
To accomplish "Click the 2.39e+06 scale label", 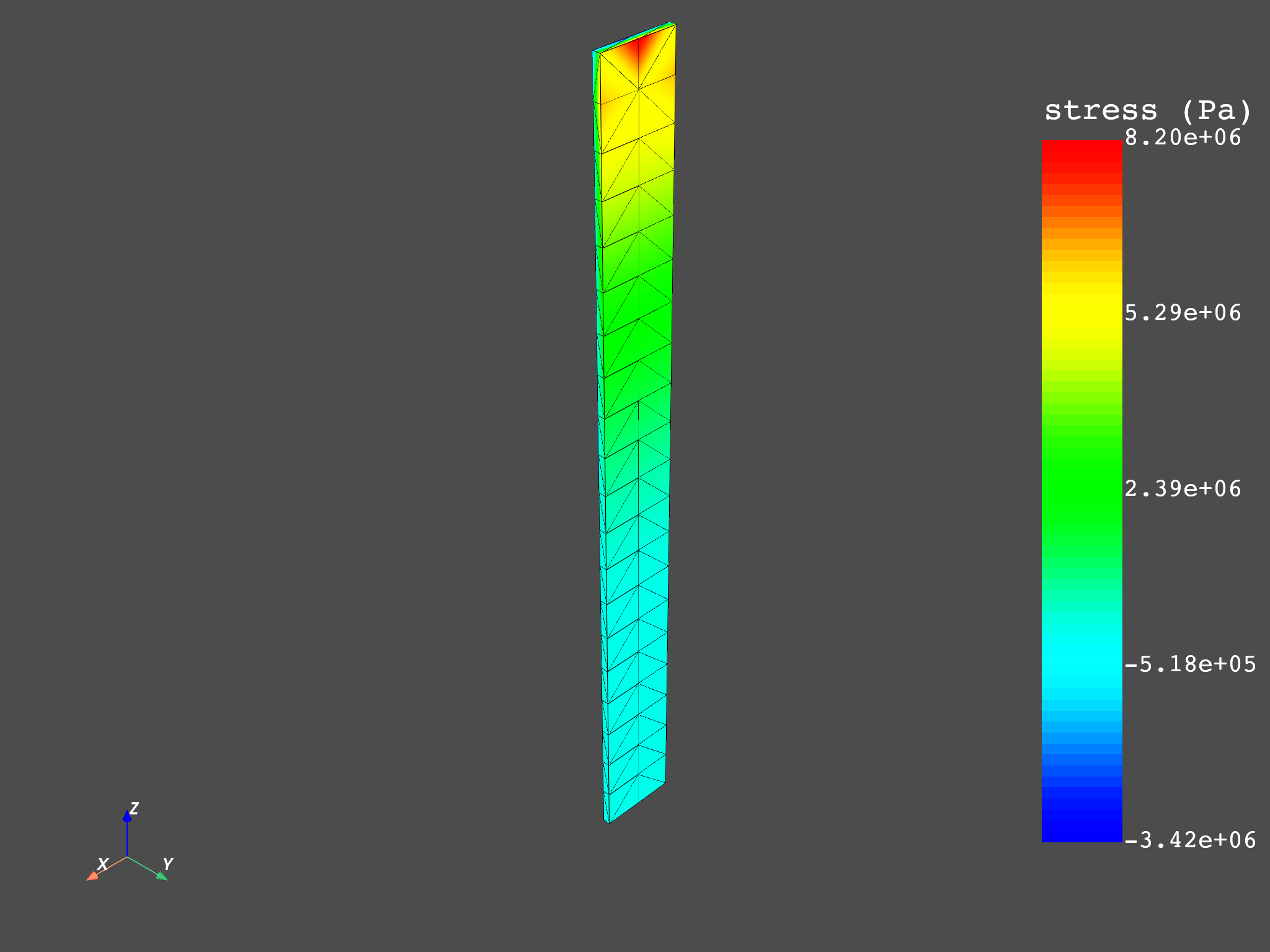I will tap(1183, 489).
